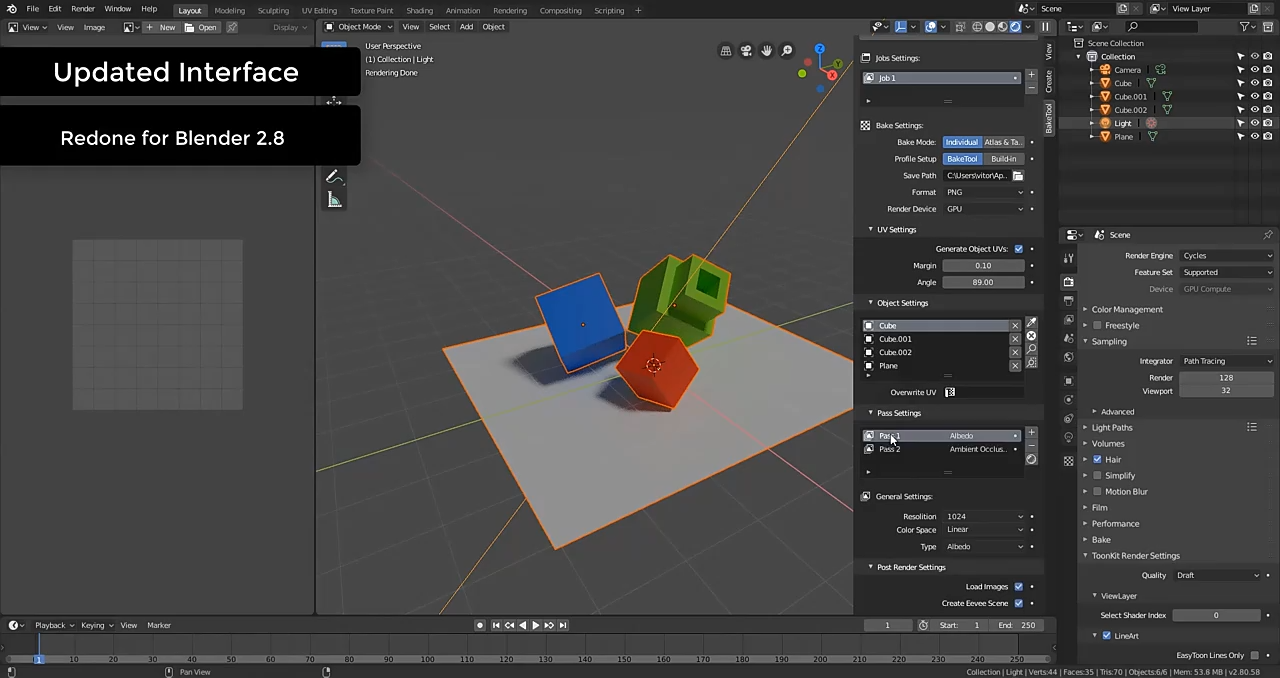Toggle the Create Eevee Scene checkbox

1018,602
